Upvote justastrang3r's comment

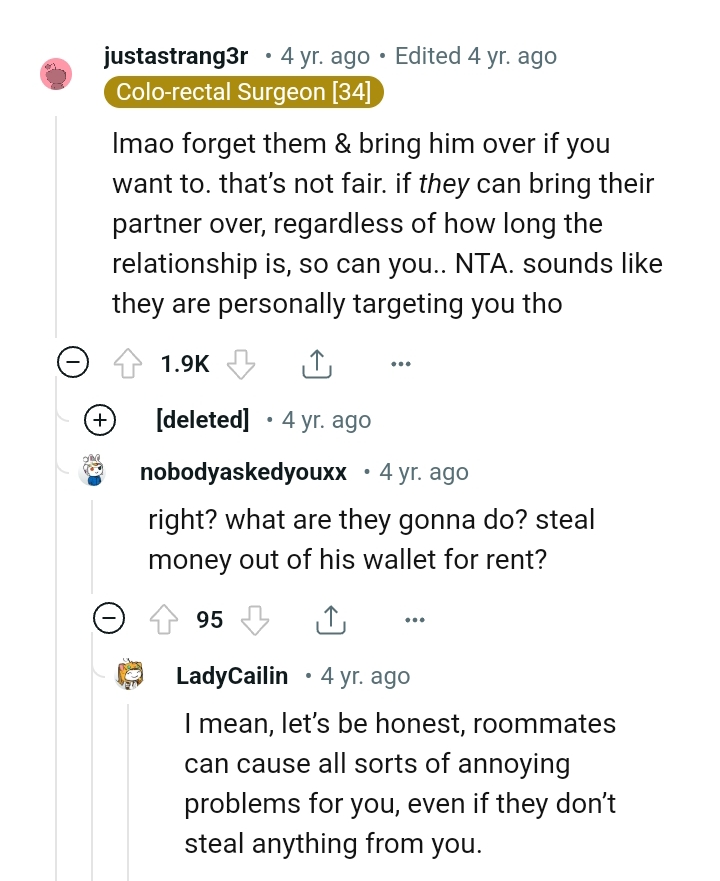click(x=128, y=364)
